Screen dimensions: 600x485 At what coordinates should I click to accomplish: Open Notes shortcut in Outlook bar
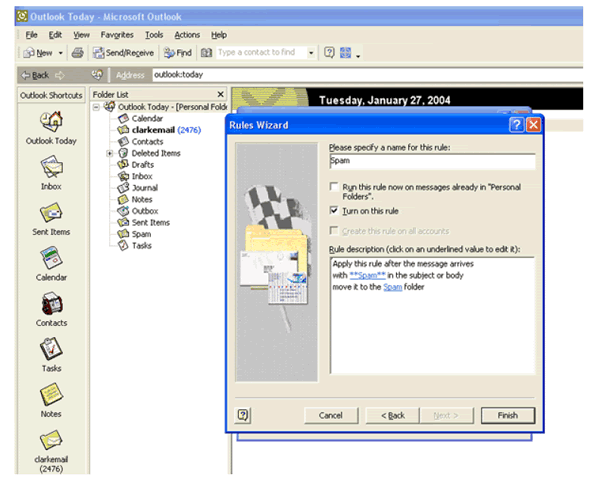click(51, 394)
